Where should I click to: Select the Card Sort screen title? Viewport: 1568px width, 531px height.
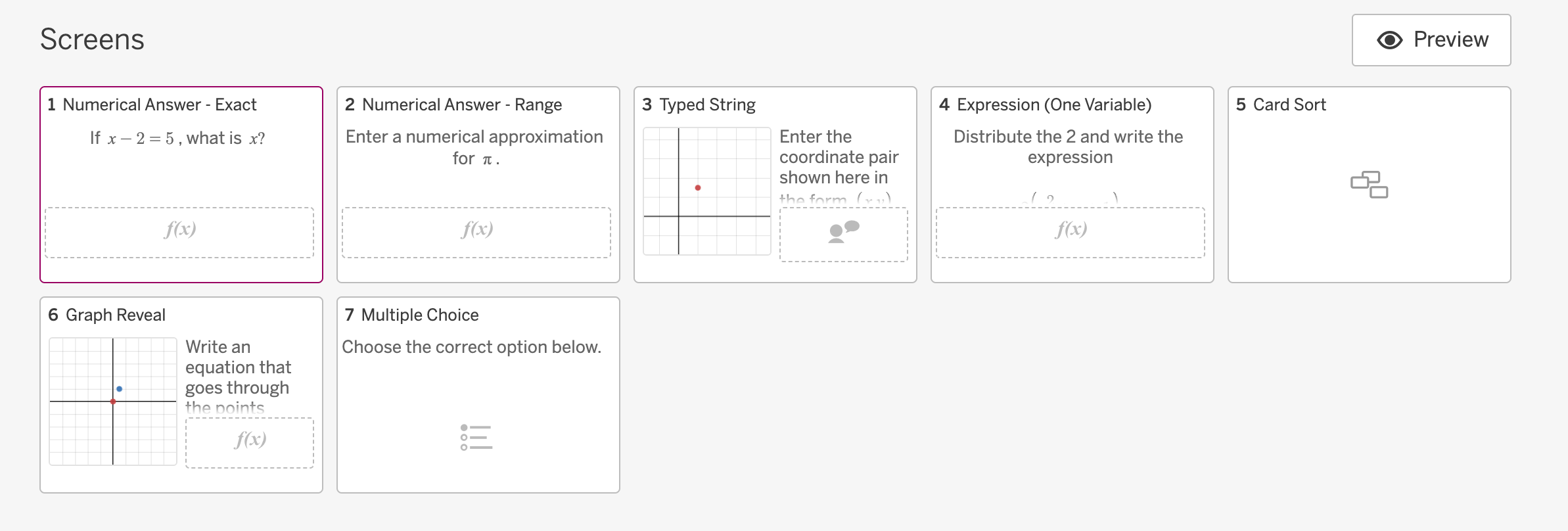(x=1289, y=104)
